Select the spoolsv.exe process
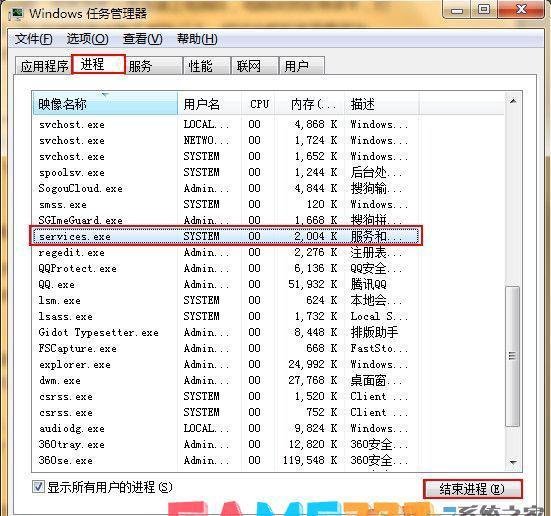Image resolution: width=551 pixels, height=516 pixels. coord(226,172)
